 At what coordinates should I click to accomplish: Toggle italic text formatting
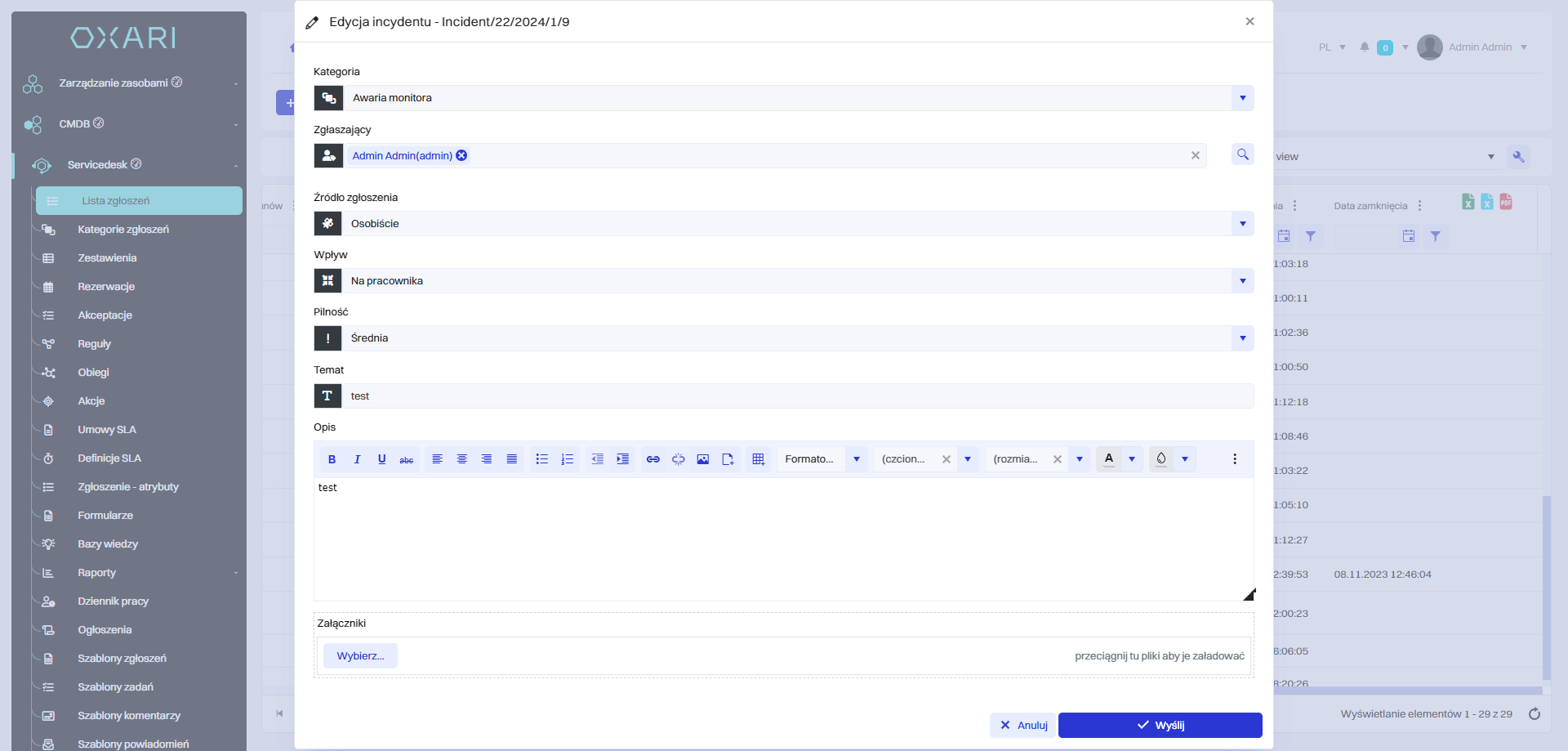click(x=357, y=459)
